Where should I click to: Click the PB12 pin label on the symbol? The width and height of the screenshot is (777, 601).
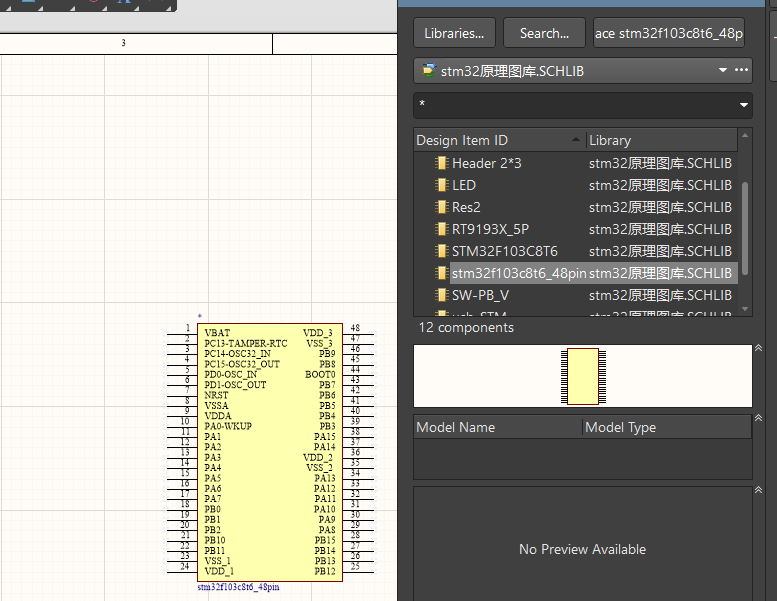pos(325,571)
